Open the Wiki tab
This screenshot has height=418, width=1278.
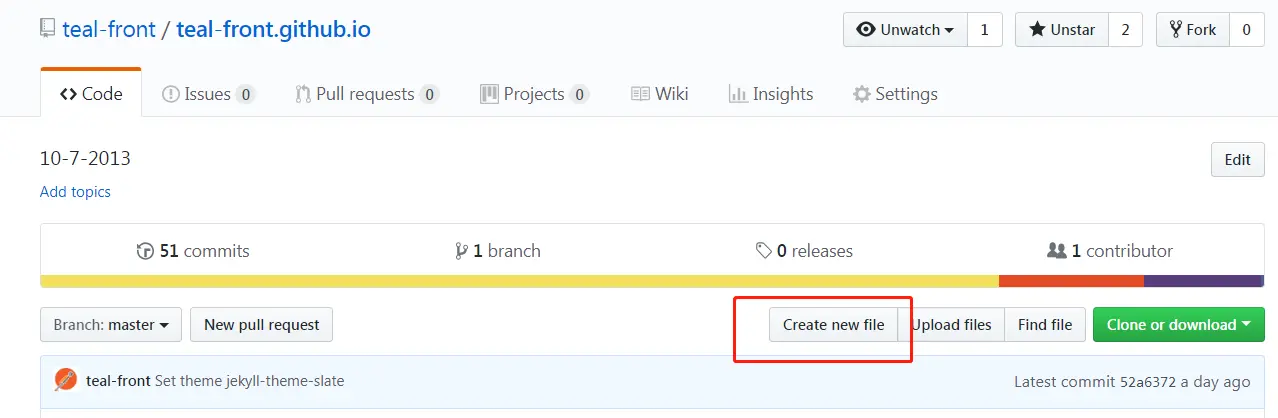pyautogui.click(x=660, y=94)
